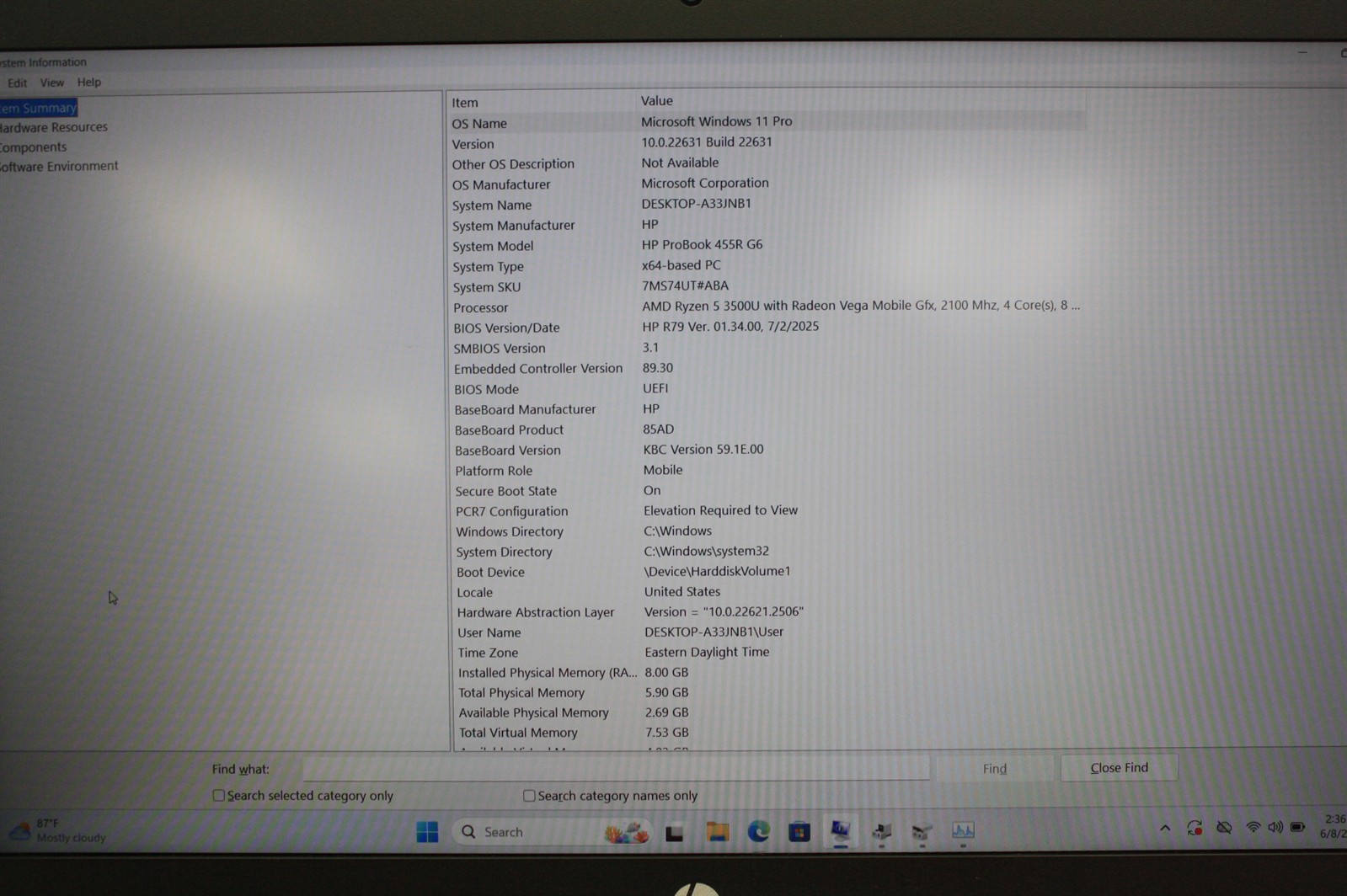Image resolution: width=1347 pixels, height=896 pixels.
Task: Open the Help menu
Action: [88, 82]
